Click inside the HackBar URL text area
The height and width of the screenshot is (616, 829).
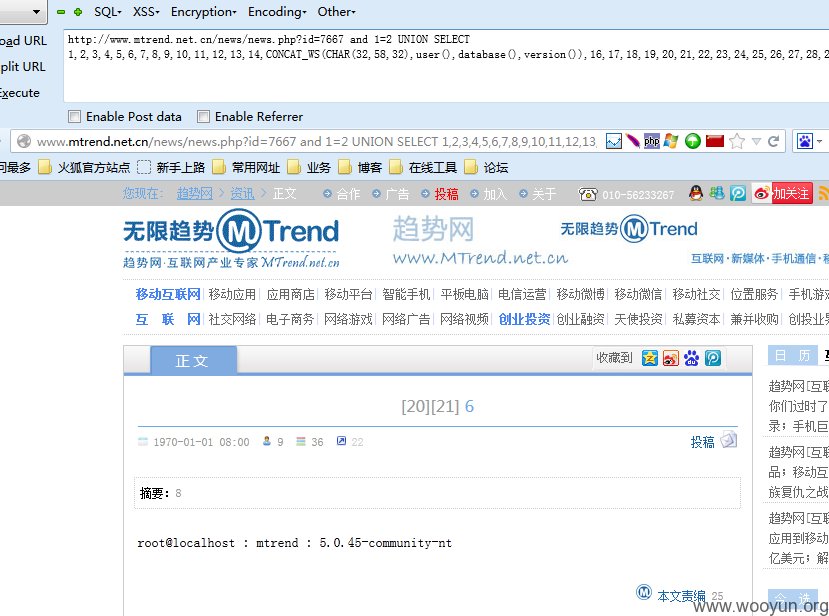point(446,66)
